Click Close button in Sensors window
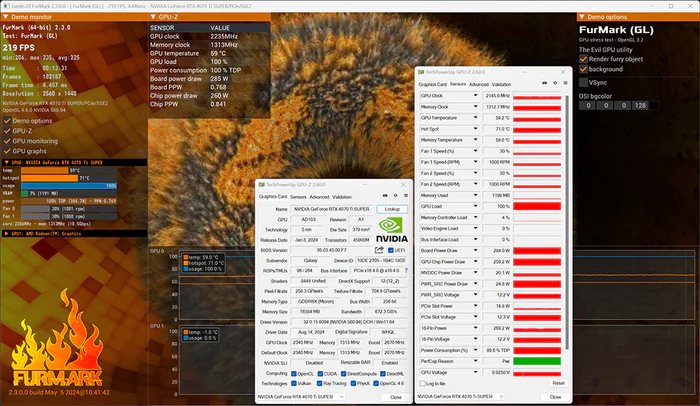Viewport: 700px width, 406px height. 555,397
